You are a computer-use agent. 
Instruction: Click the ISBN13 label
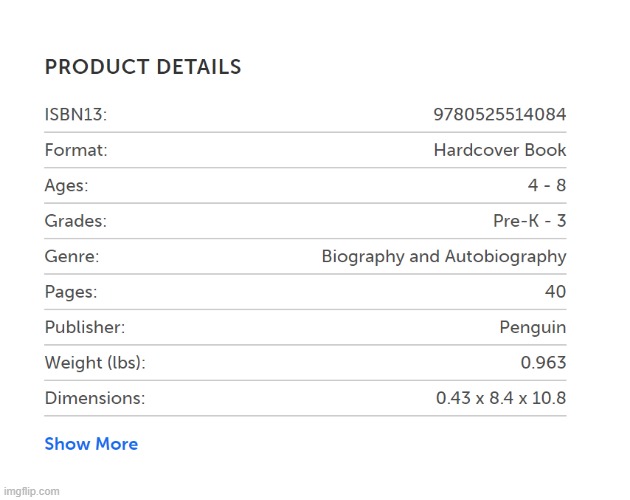(76, 115)
